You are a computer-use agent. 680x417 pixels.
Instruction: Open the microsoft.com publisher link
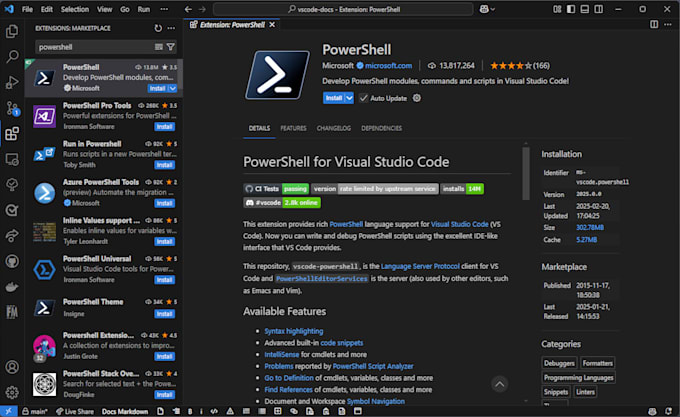[x=389, y=66]
